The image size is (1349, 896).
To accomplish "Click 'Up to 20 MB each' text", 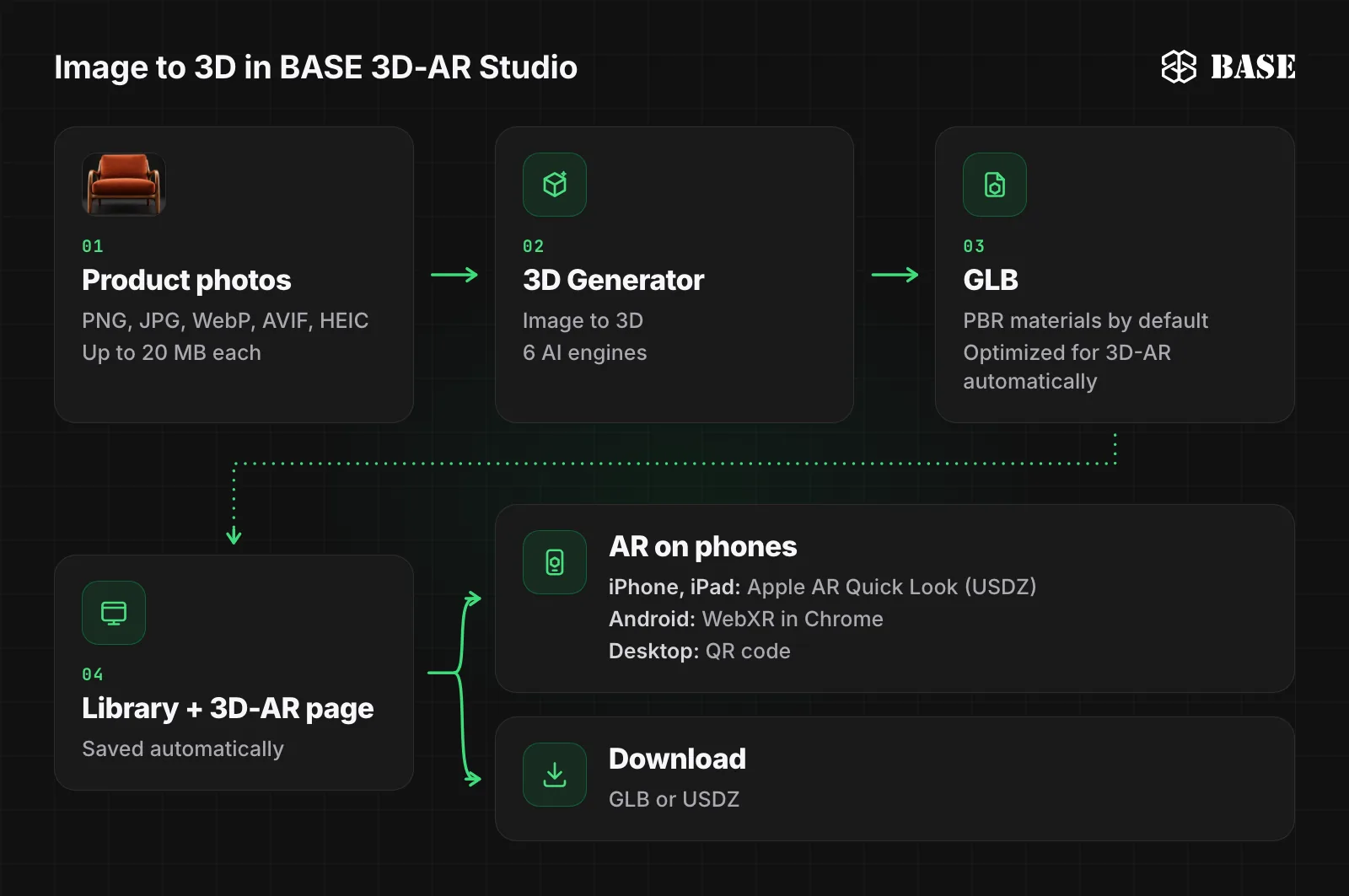I will (x=171, y=352).
